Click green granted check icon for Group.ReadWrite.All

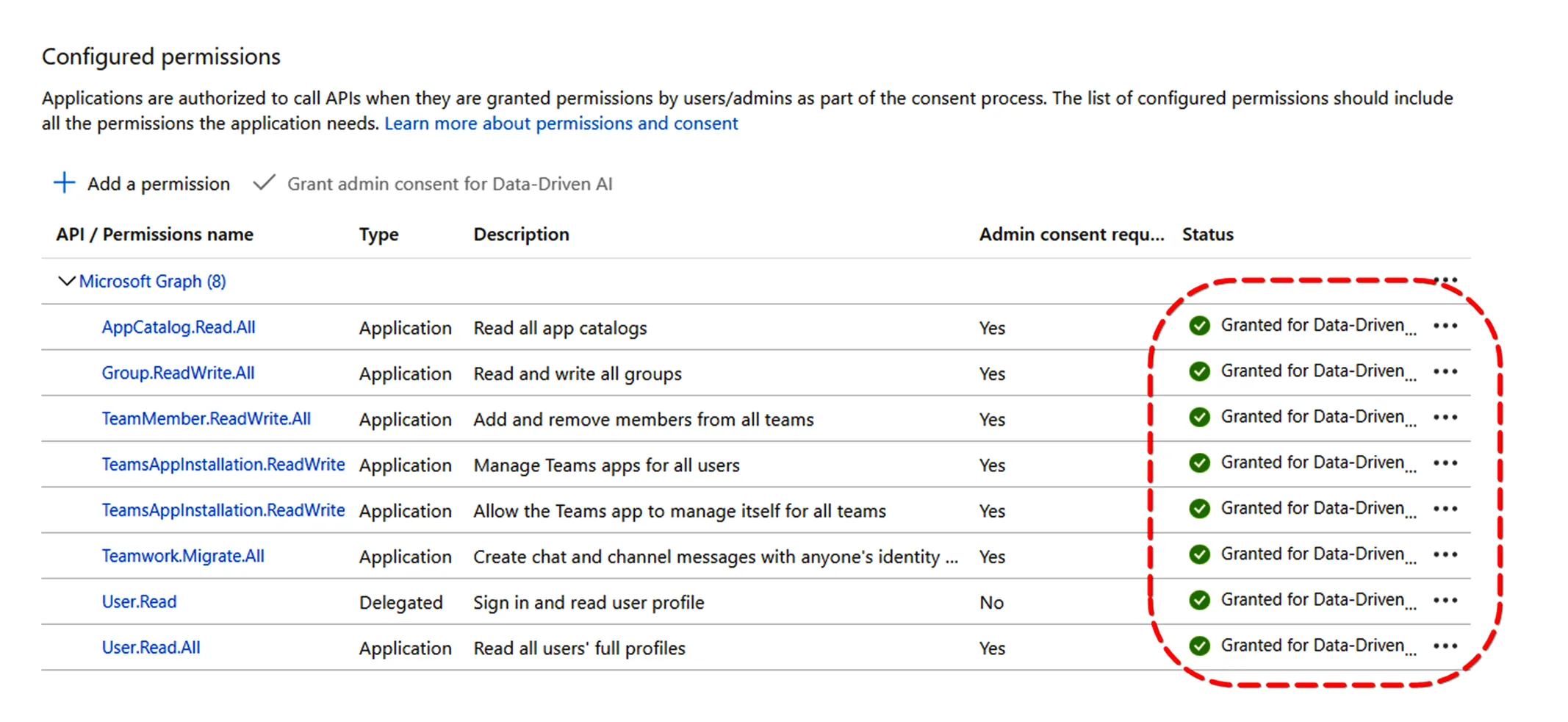[x=1199, y=371]
